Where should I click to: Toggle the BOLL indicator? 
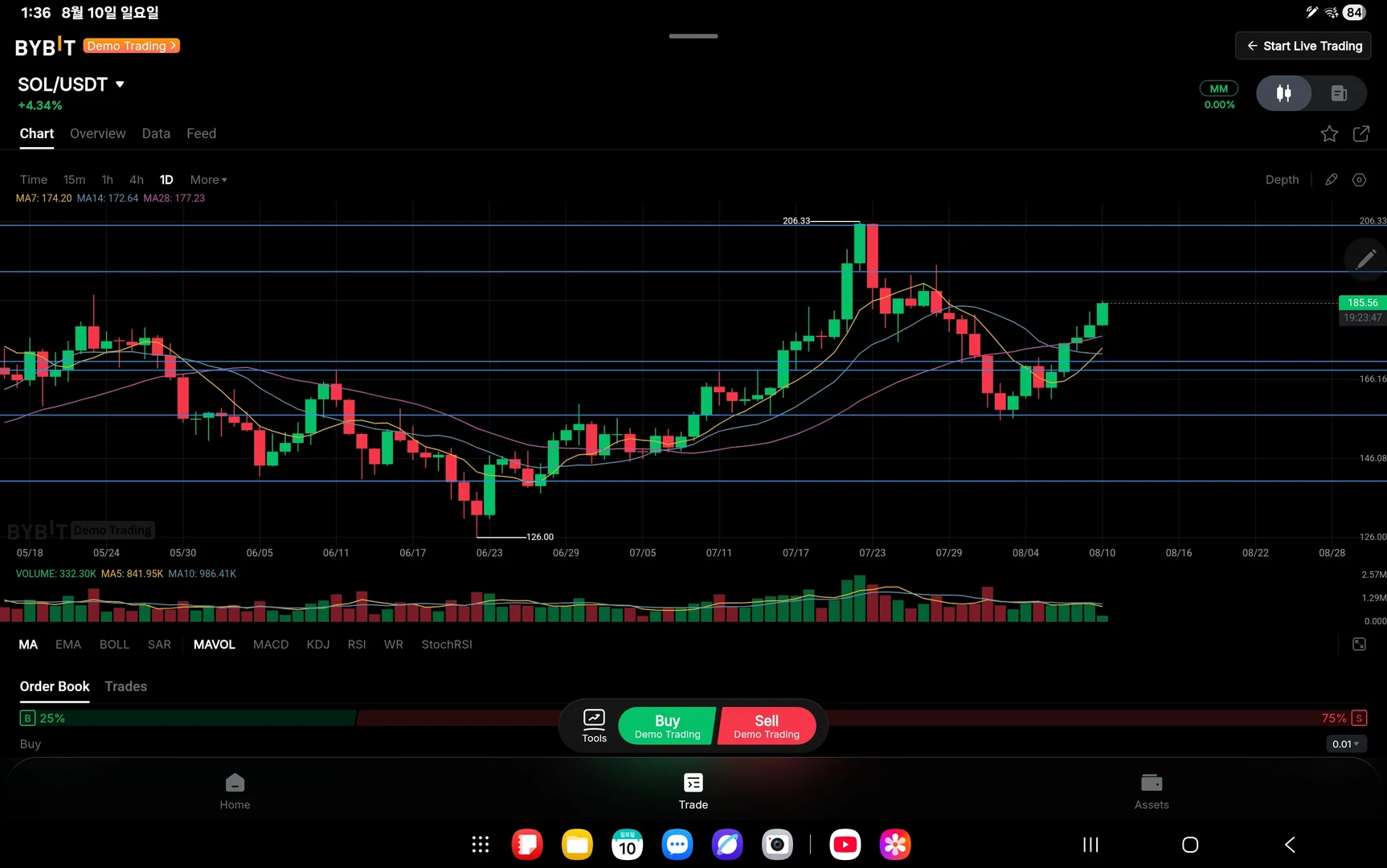114,645
